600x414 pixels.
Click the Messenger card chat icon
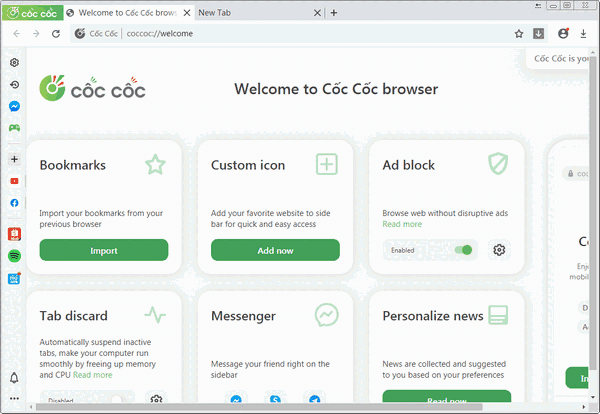pyautogui.click(x=326, y=315)
